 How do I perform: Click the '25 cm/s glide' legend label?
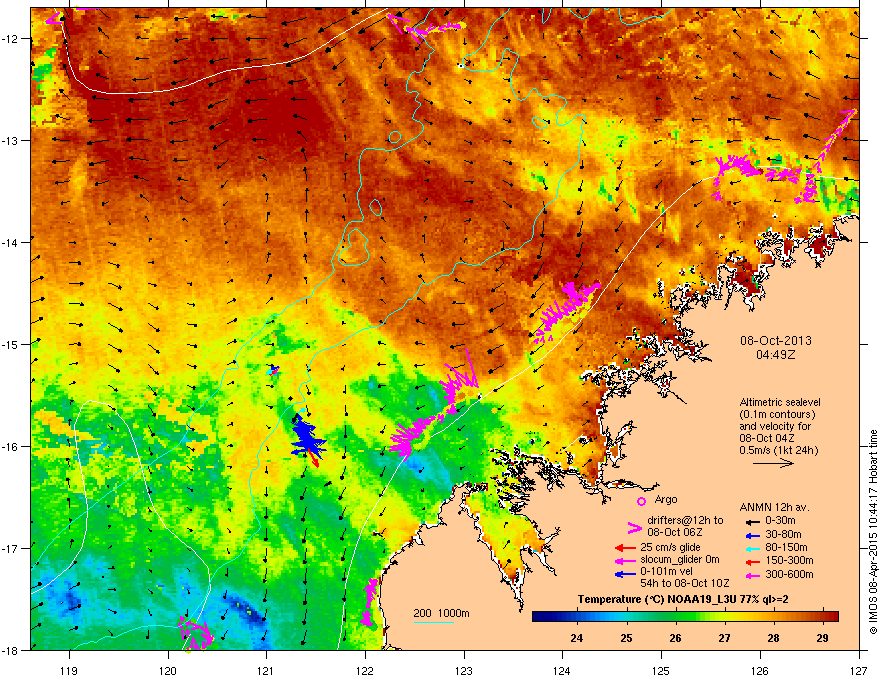[x=670, y=547]
